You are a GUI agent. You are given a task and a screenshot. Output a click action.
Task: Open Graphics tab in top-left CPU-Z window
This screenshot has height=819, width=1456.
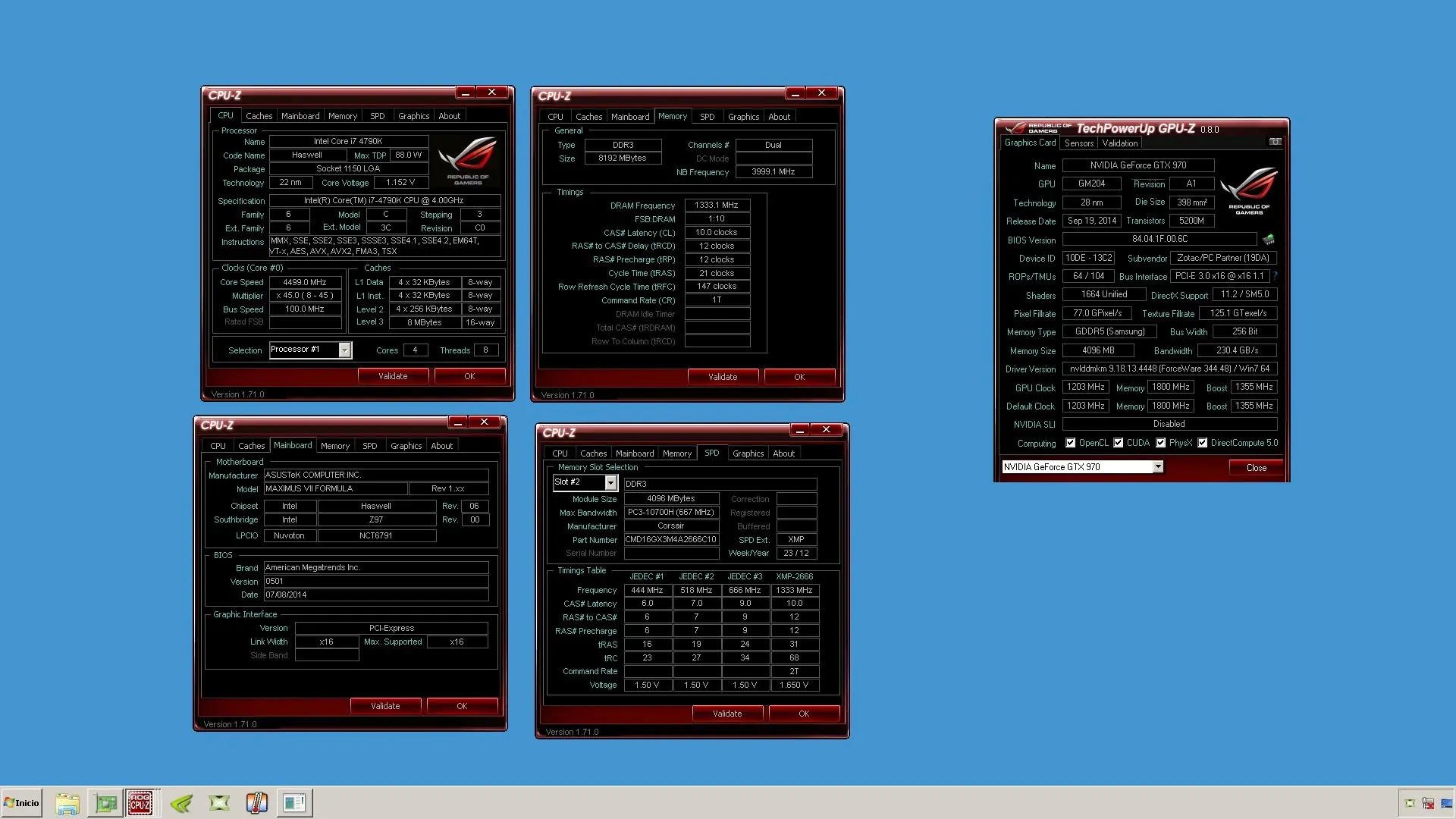click(413, 116)
